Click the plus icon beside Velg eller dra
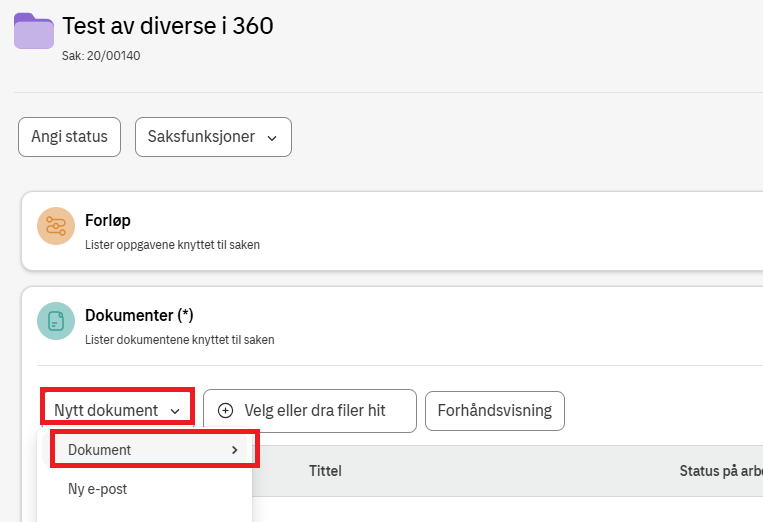 coord(225,410)
